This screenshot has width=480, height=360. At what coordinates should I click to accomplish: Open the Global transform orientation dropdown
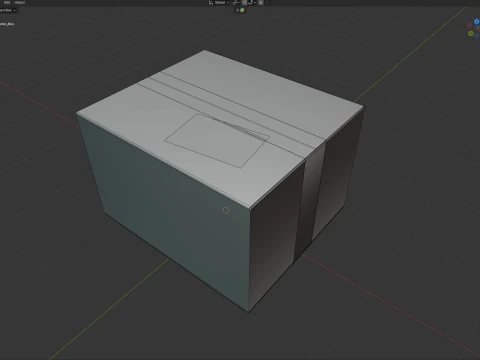click(x=219, y=2)
